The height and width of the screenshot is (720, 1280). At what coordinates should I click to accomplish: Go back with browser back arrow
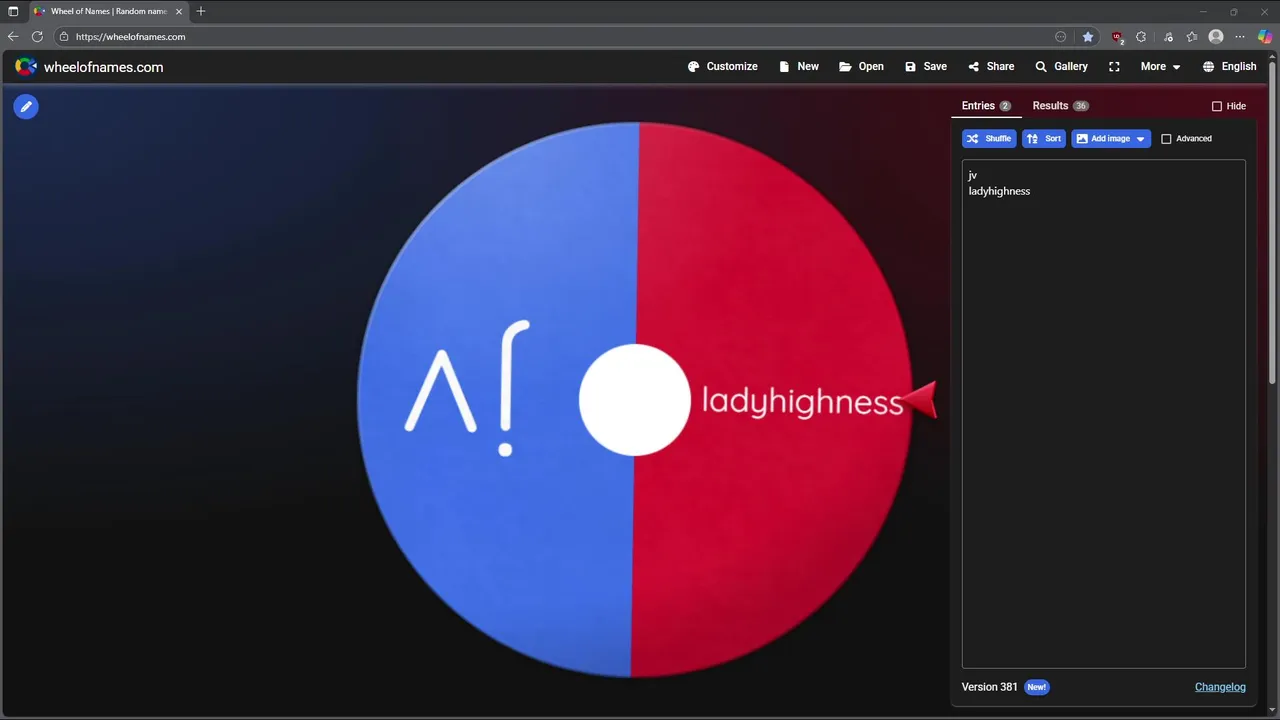[13, 37]
